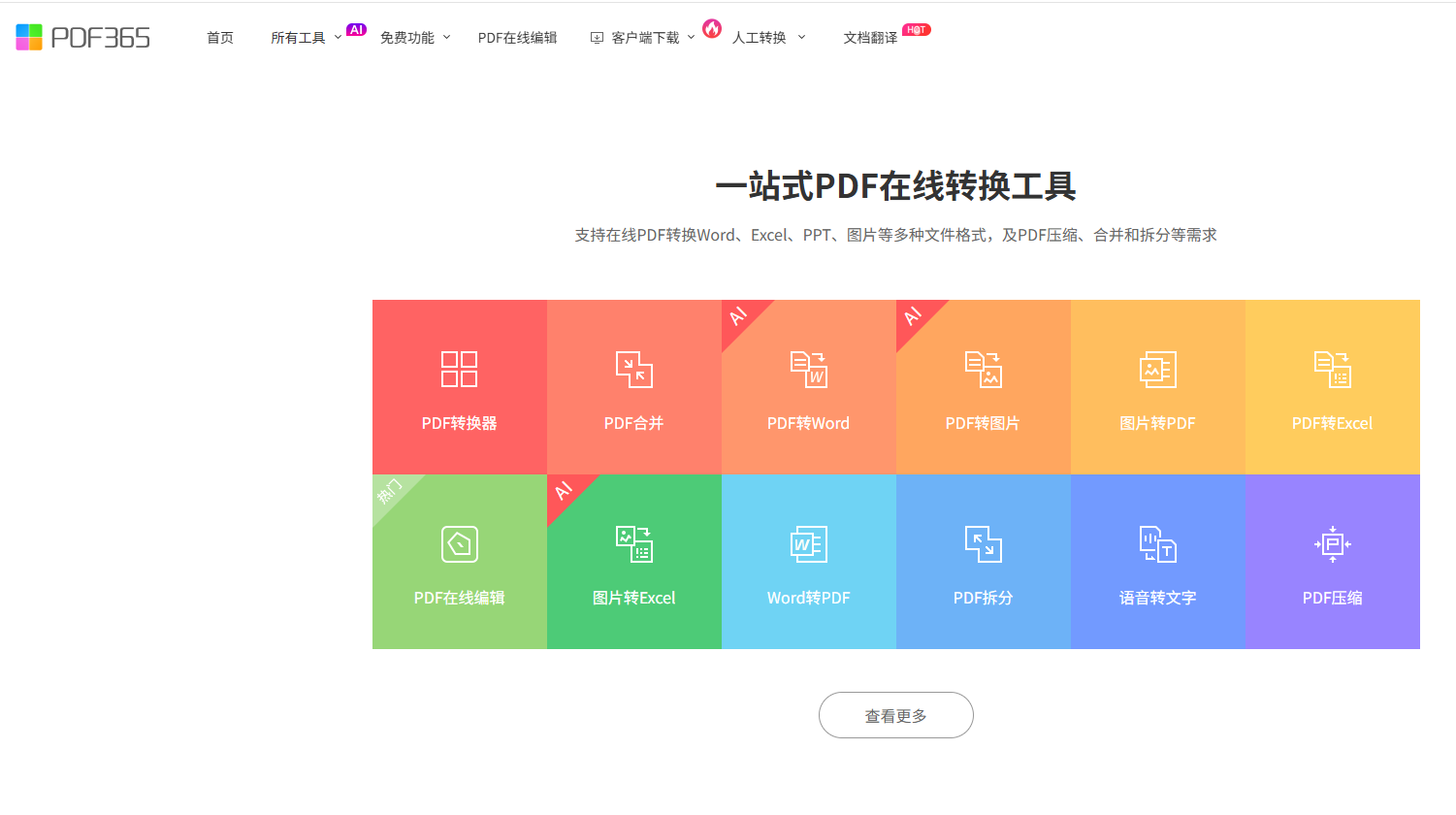This screenshot has width=1456, height=815.
Task: Open the PDF压缩 compress icon
Action: tap(1332, 544)
